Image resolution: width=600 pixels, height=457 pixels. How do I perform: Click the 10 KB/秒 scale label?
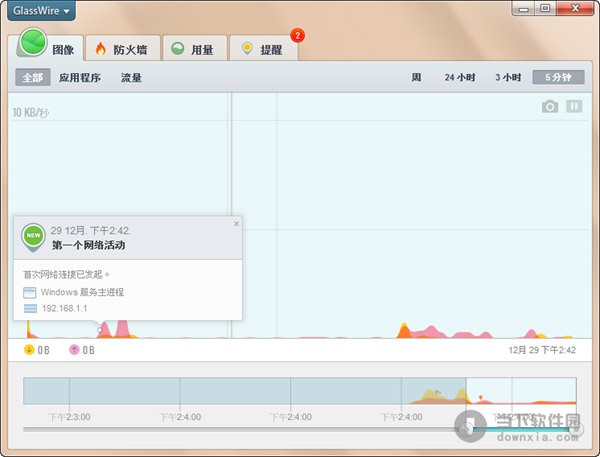(x=31, y=113)
